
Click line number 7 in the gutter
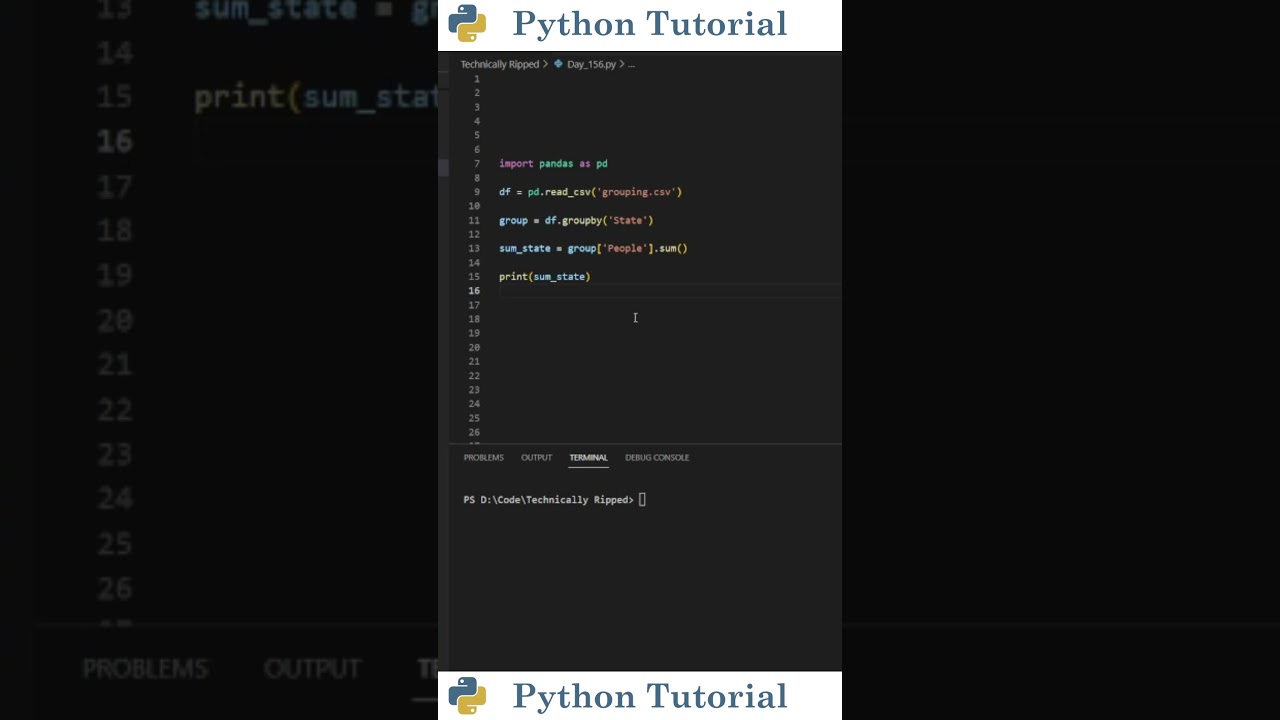pyautogui.click(x=476, y=164)
